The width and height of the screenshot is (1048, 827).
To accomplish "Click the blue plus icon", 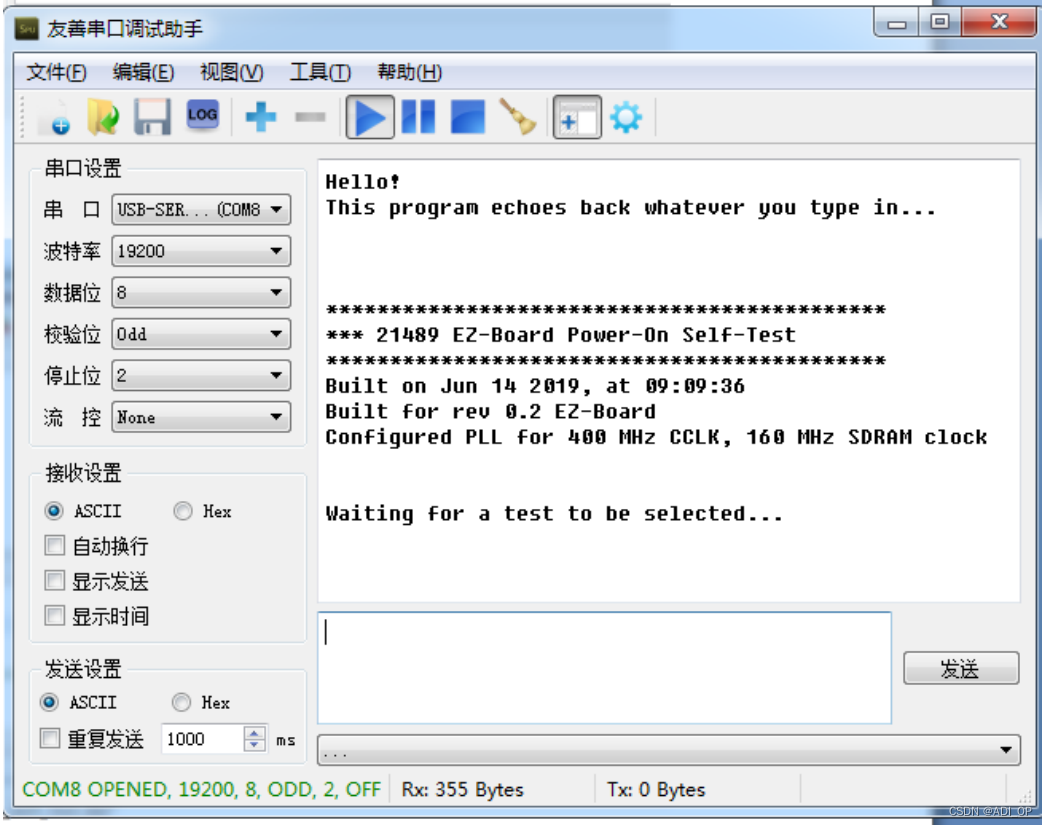I will tap(261, 117).
